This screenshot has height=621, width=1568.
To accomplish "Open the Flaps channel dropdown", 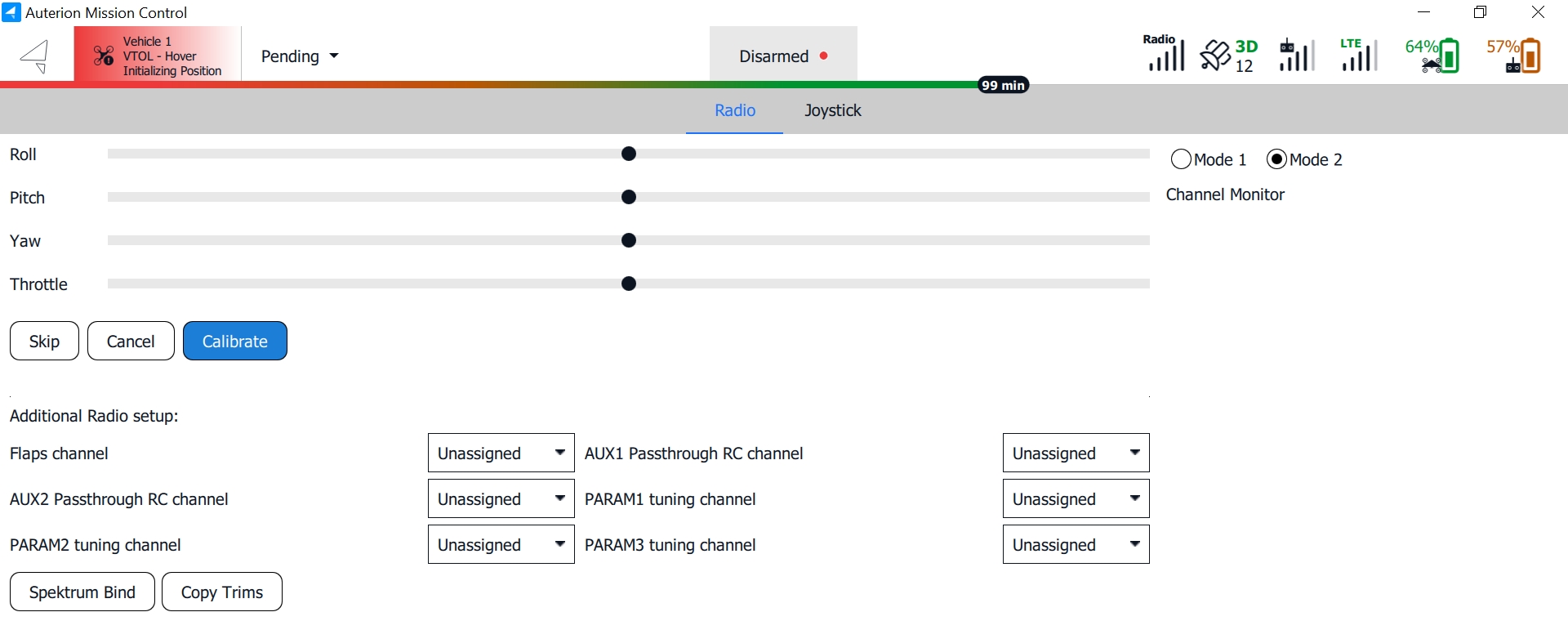I will [x=501, y=453].
